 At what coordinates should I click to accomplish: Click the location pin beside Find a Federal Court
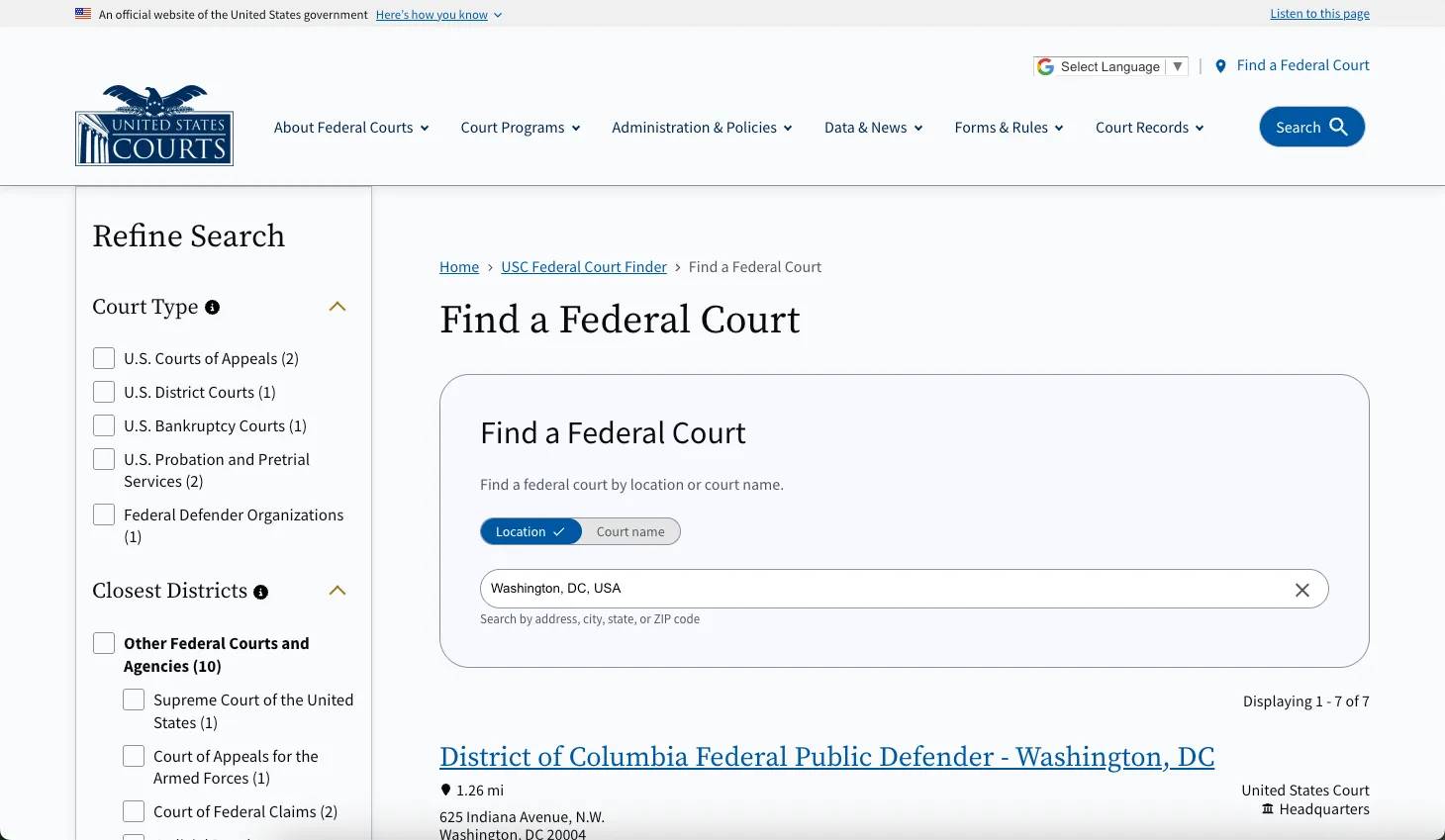(x=1219, y=65)
